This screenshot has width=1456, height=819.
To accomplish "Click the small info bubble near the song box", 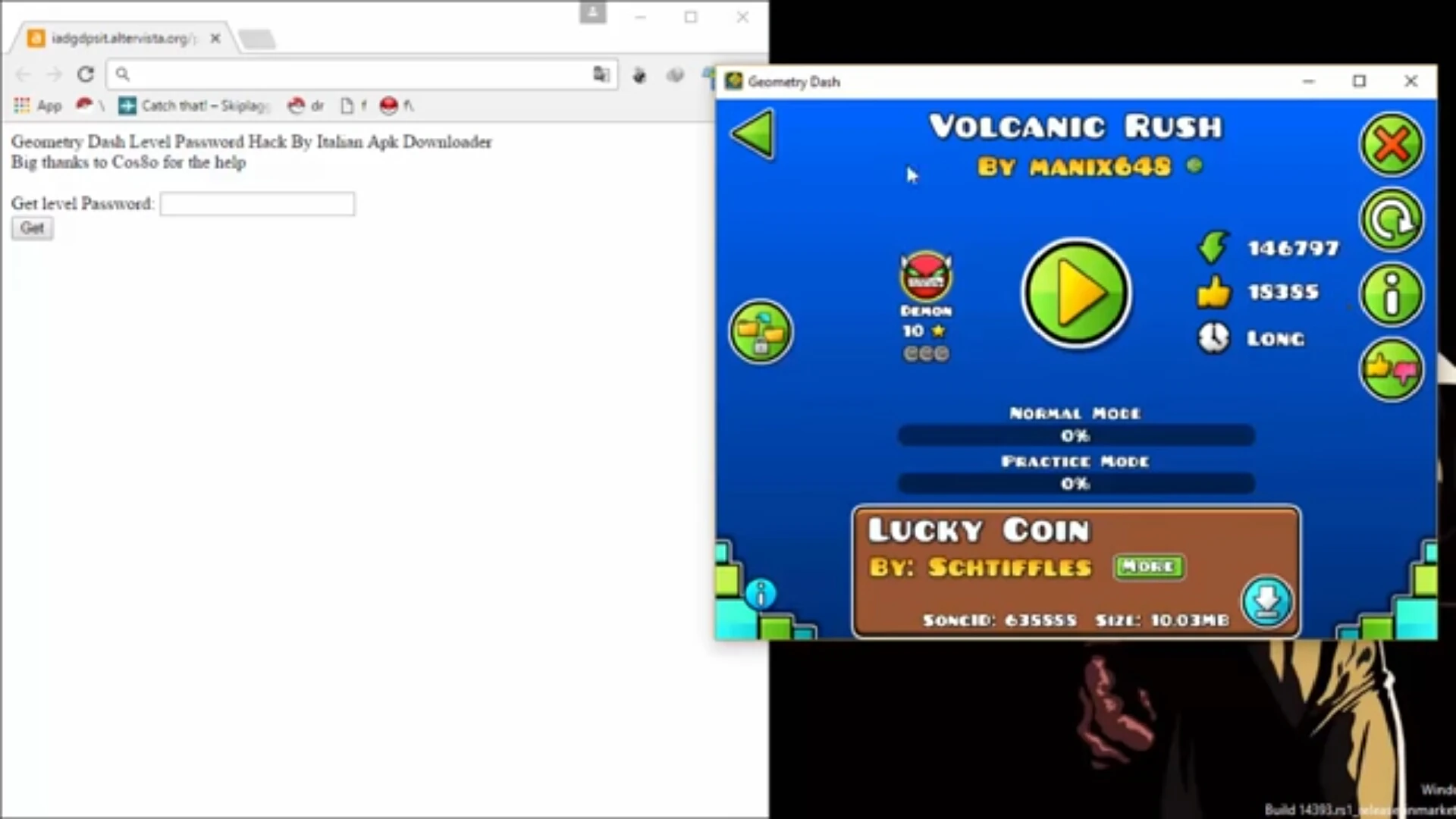I will point(761,595).
